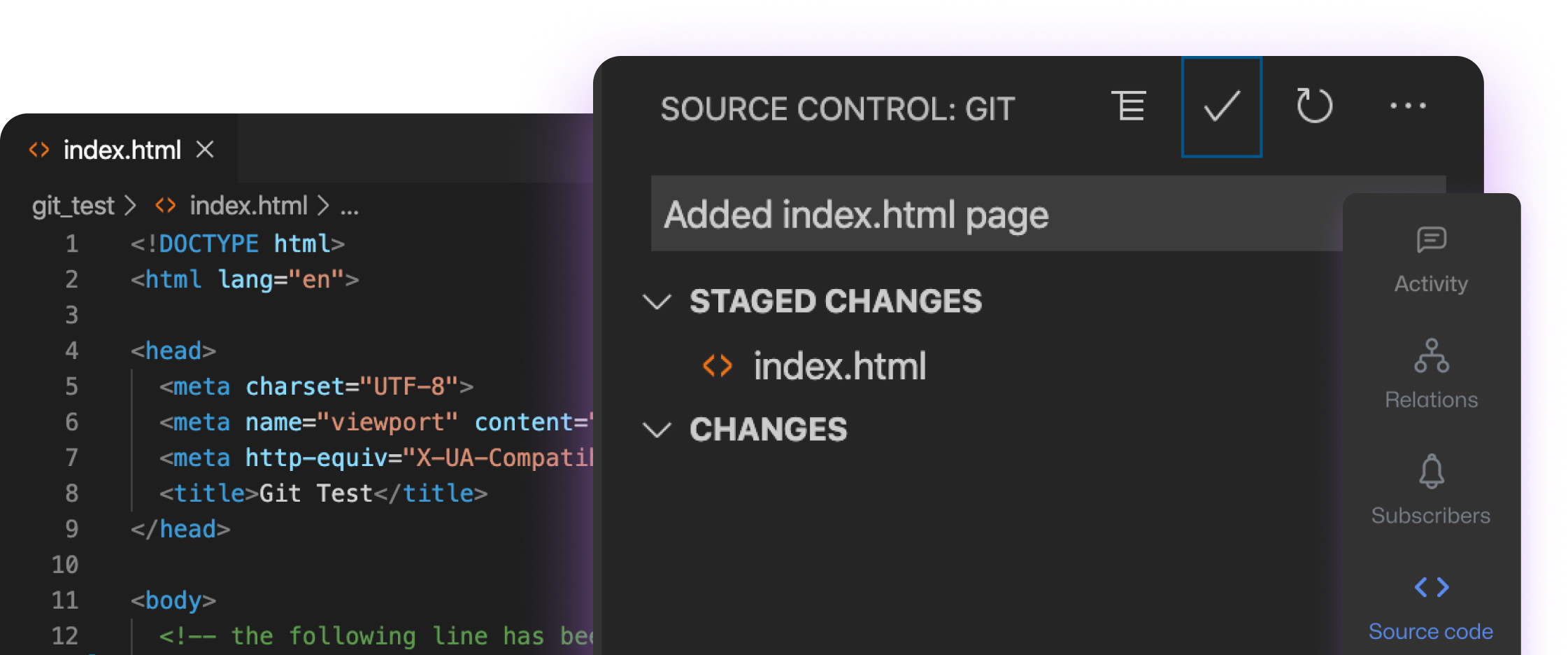Click the SOURCE CONTROL: GIT panel title
The height and width of the screenshot is (655, 1568).
point(838,109)
